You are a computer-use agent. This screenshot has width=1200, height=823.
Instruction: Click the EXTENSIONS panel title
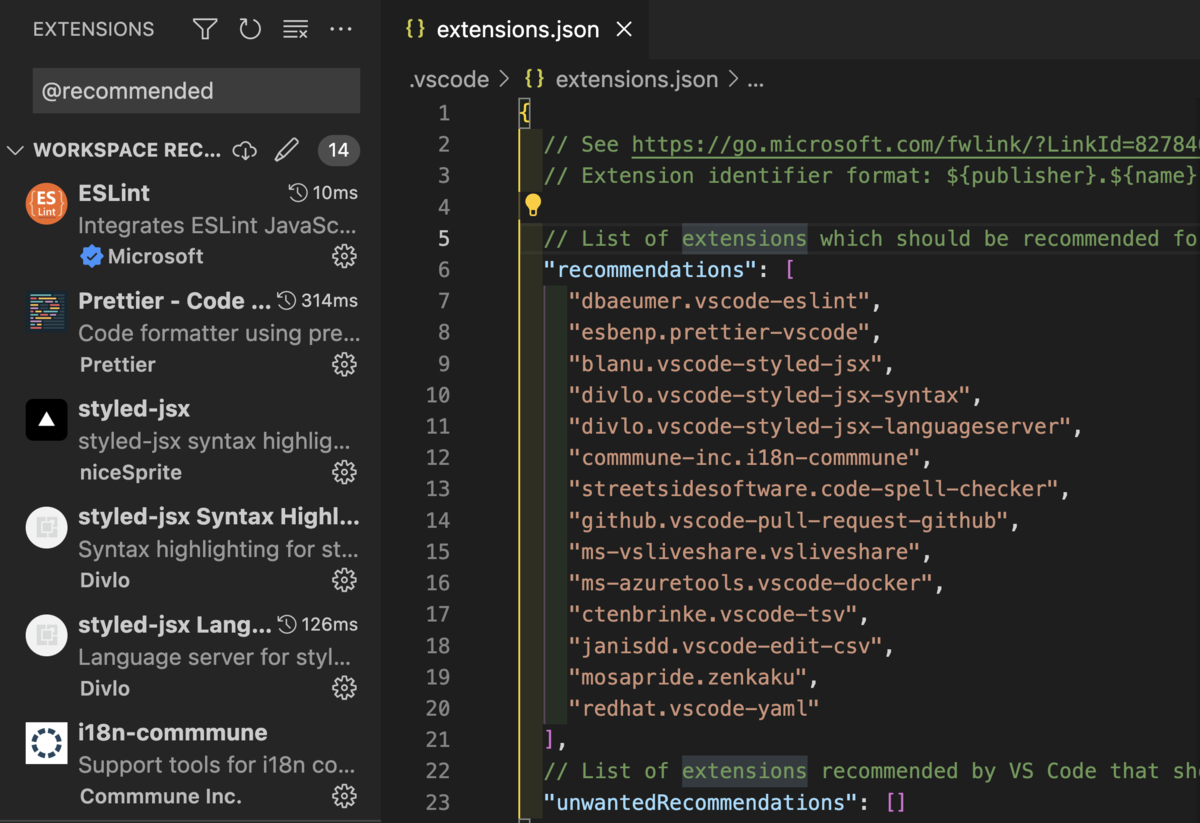tap(94, 29)
